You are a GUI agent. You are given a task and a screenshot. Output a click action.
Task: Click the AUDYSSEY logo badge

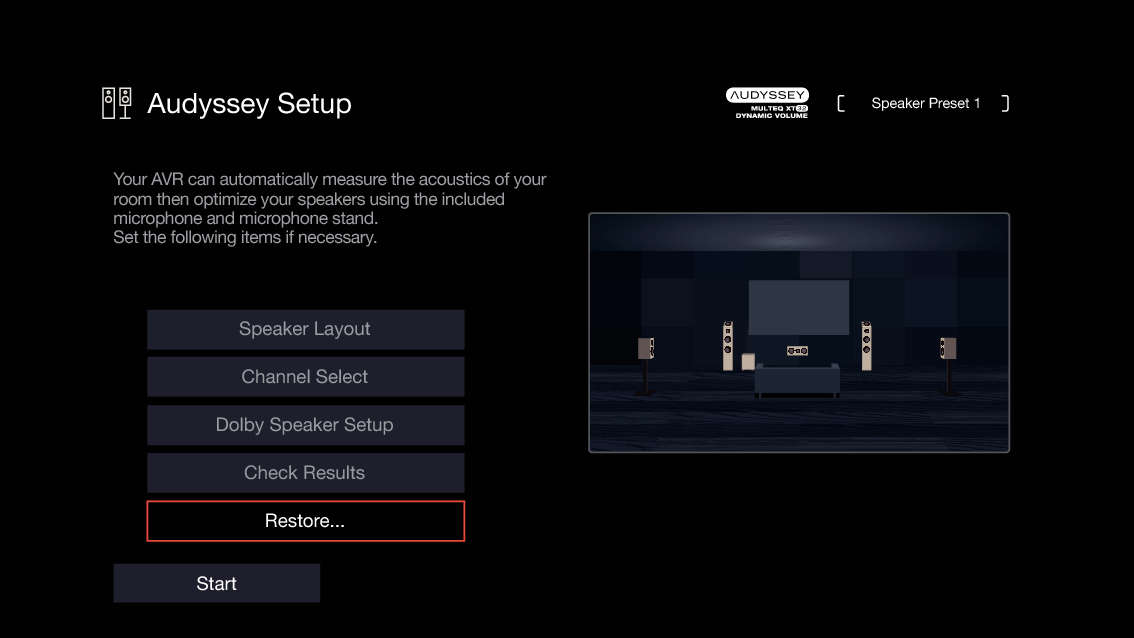click(x=767, y=97)
